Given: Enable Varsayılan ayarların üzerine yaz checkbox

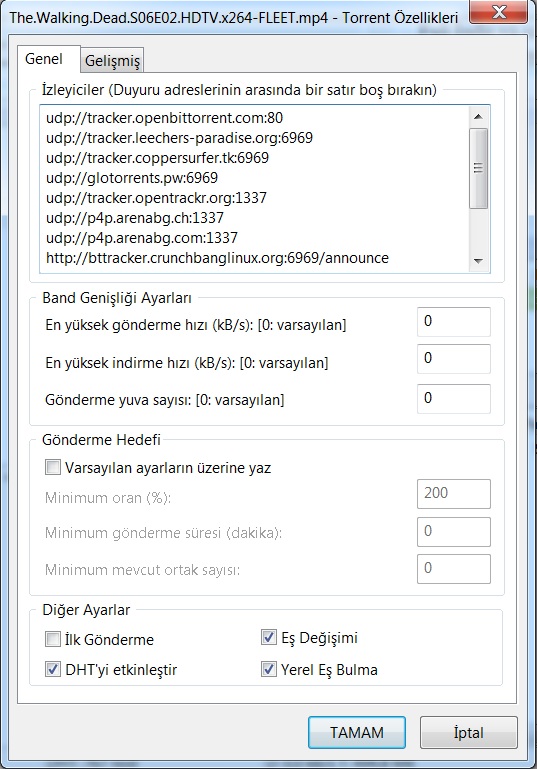Looking at the screenshot, I should click(x=52, y=467).
